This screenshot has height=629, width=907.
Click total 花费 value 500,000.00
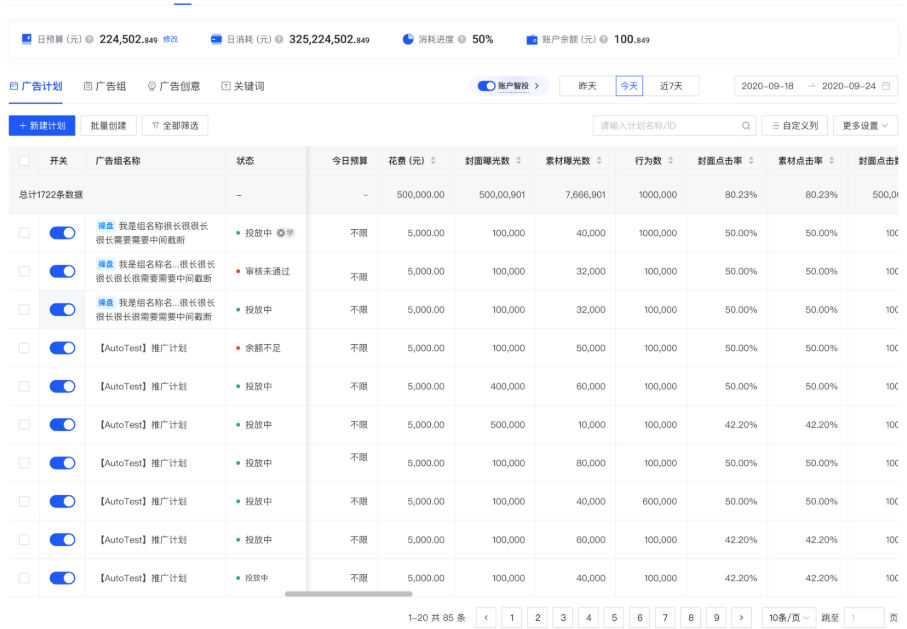[x=421, y=194]
